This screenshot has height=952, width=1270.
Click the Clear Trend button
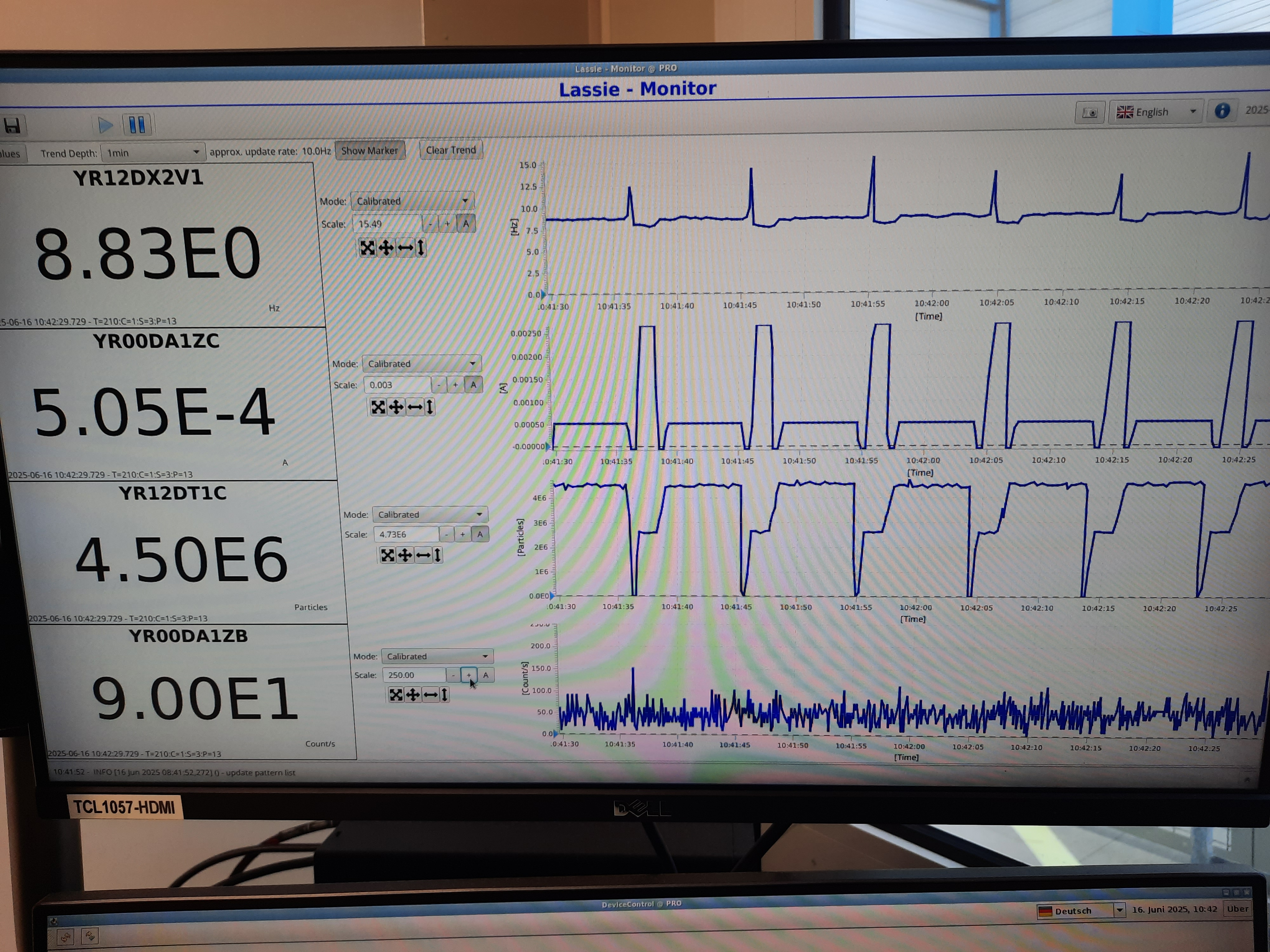click(x=451, y=150)
